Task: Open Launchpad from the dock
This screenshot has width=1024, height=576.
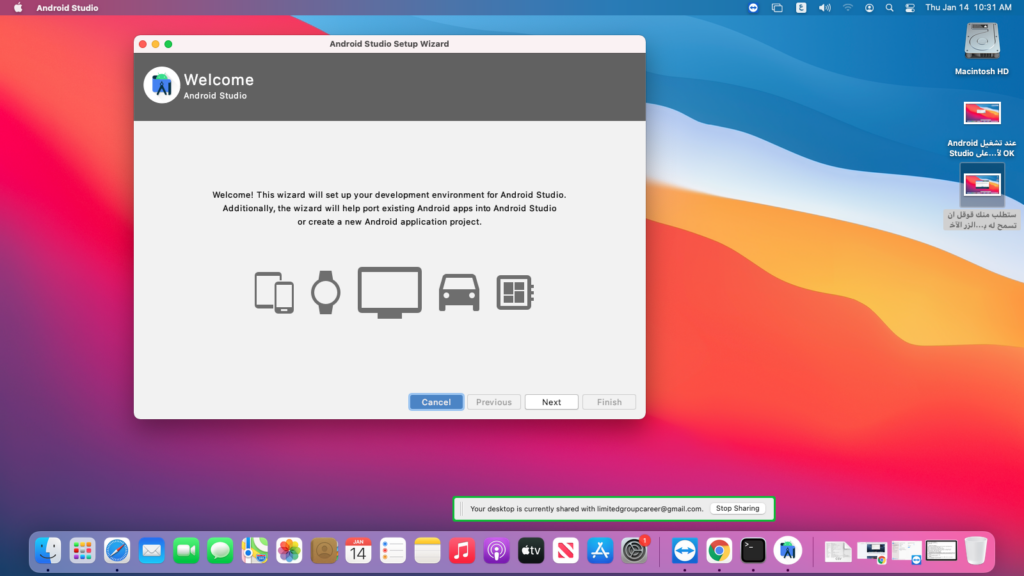Action: tap(82, 551)
